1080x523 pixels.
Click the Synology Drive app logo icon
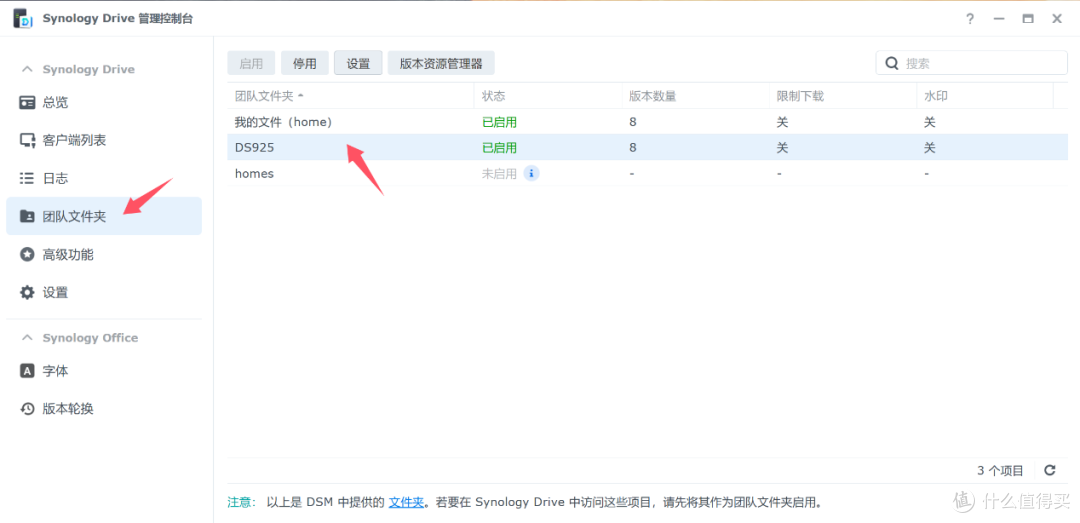pyautogui.click(x=23, y=19)
